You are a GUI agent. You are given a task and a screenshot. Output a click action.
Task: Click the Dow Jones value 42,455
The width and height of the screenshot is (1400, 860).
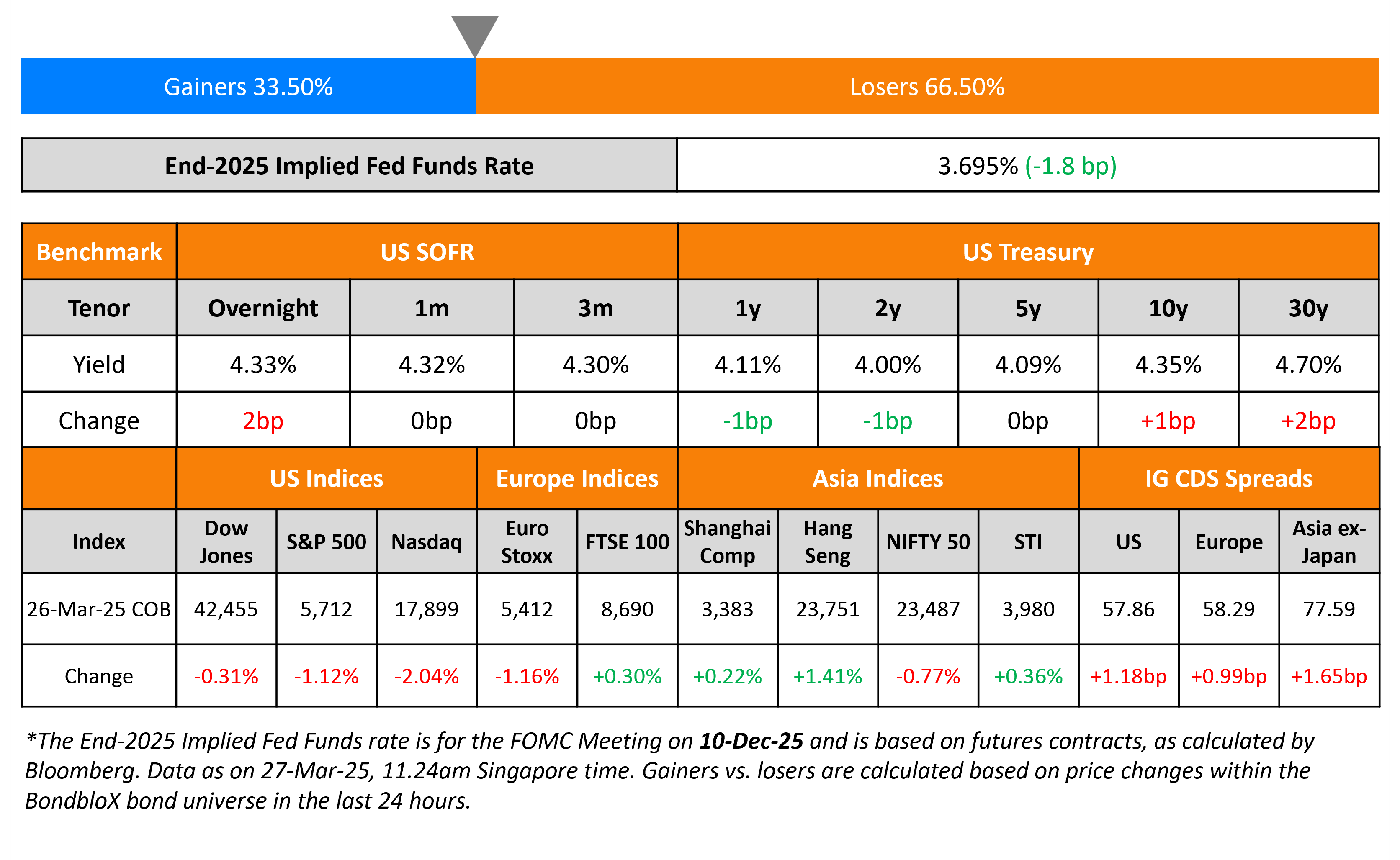(226, 609)
